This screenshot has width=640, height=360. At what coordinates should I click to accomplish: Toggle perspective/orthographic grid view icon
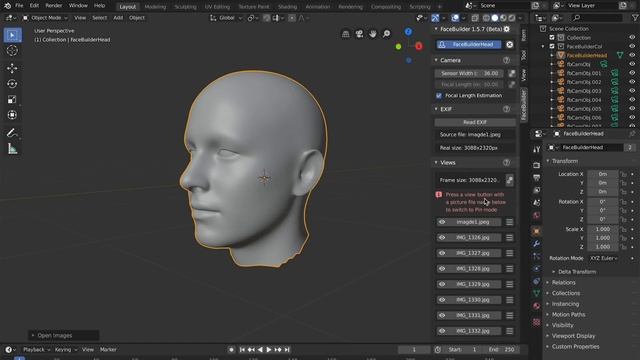point(345,34)
